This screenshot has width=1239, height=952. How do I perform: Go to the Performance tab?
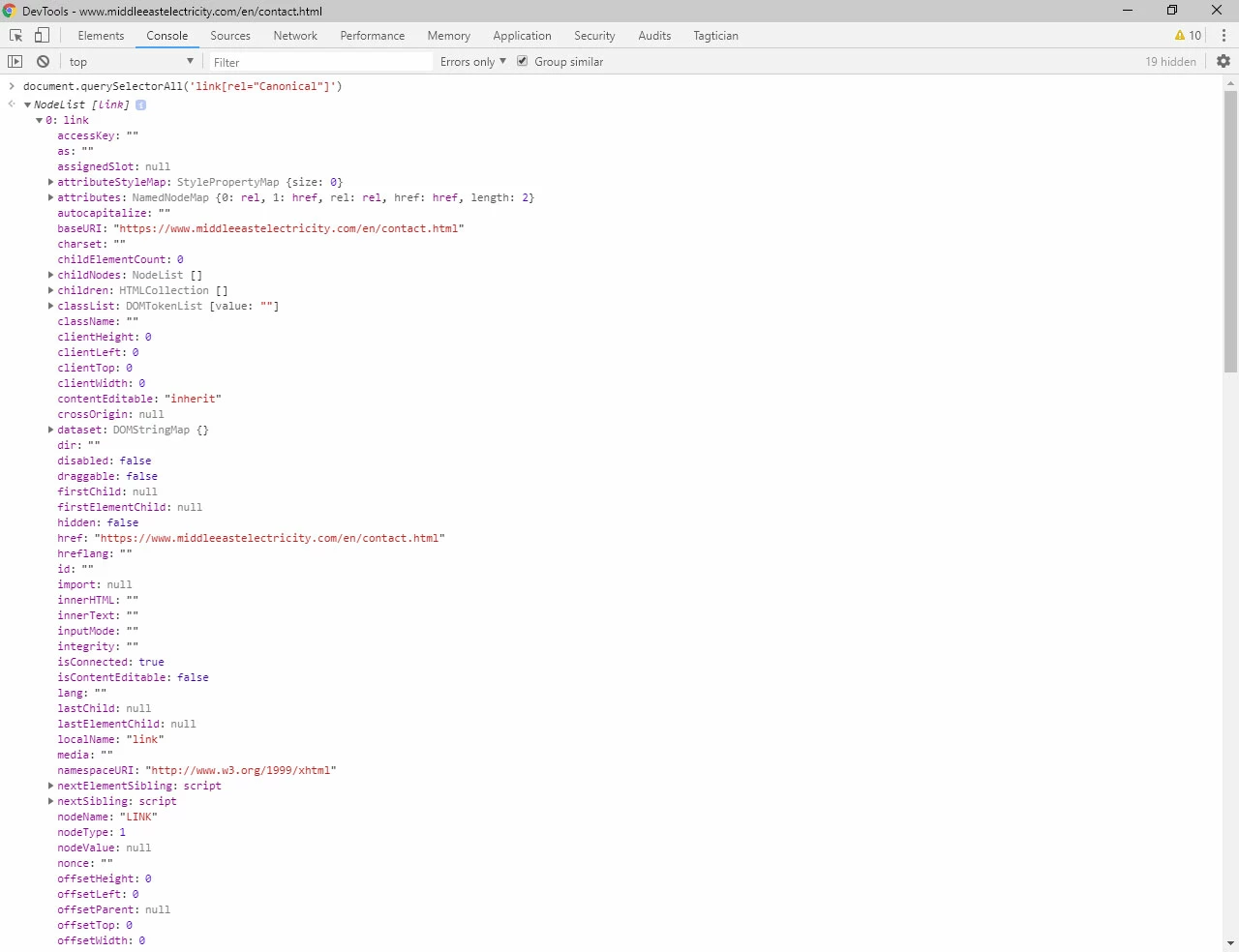click(373, 36)
